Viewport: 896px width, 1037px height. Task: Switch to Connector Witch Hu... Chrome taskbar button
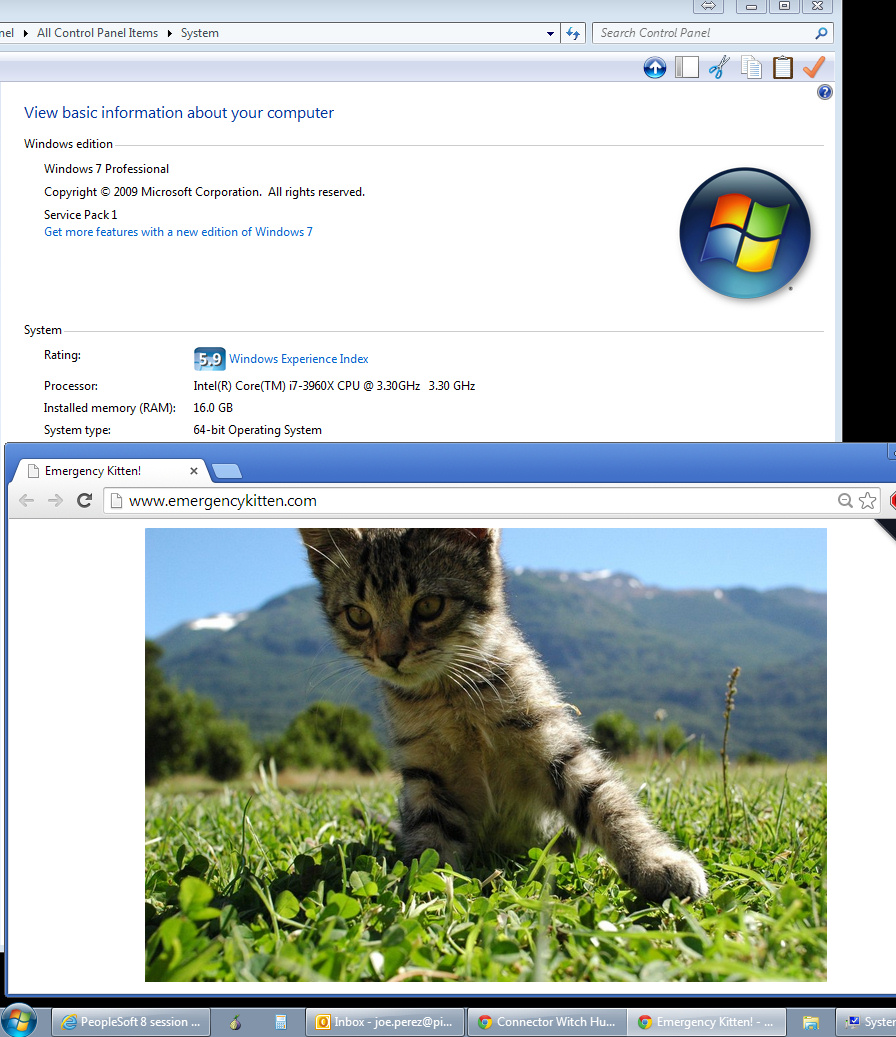click(x=546, y=1022)
